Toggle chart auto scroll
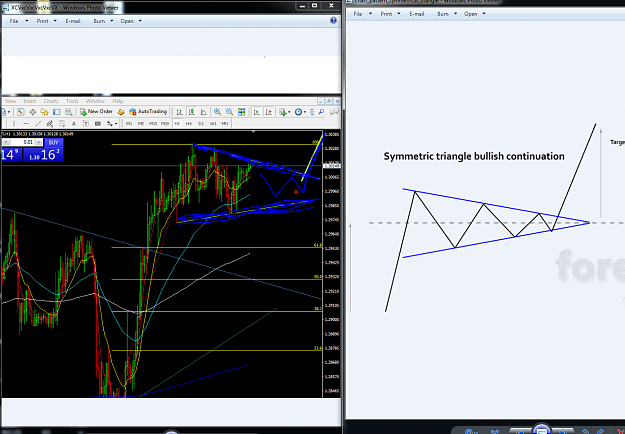625x434 pixels. 257,112
